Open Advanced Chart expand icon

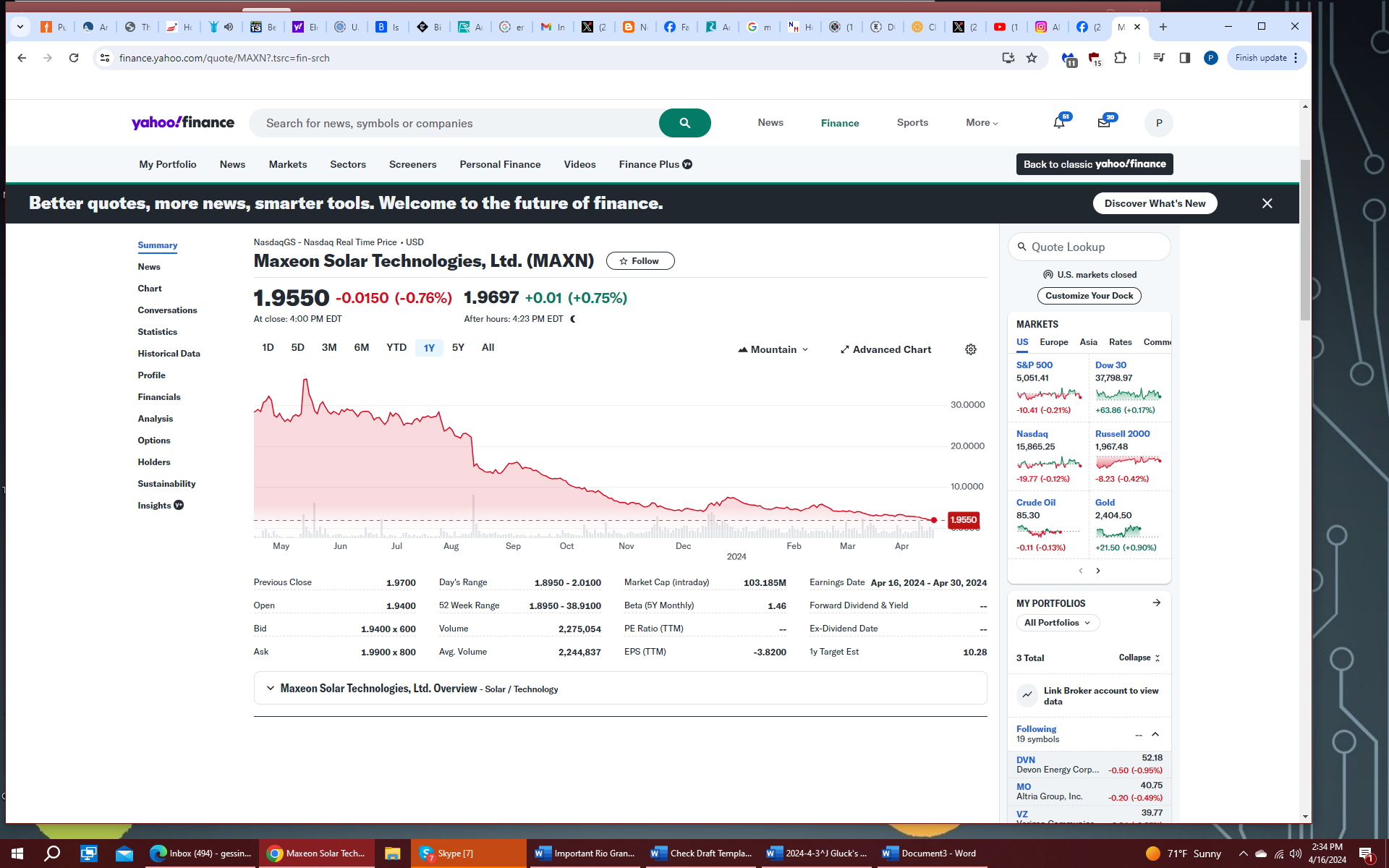(844, 349)
